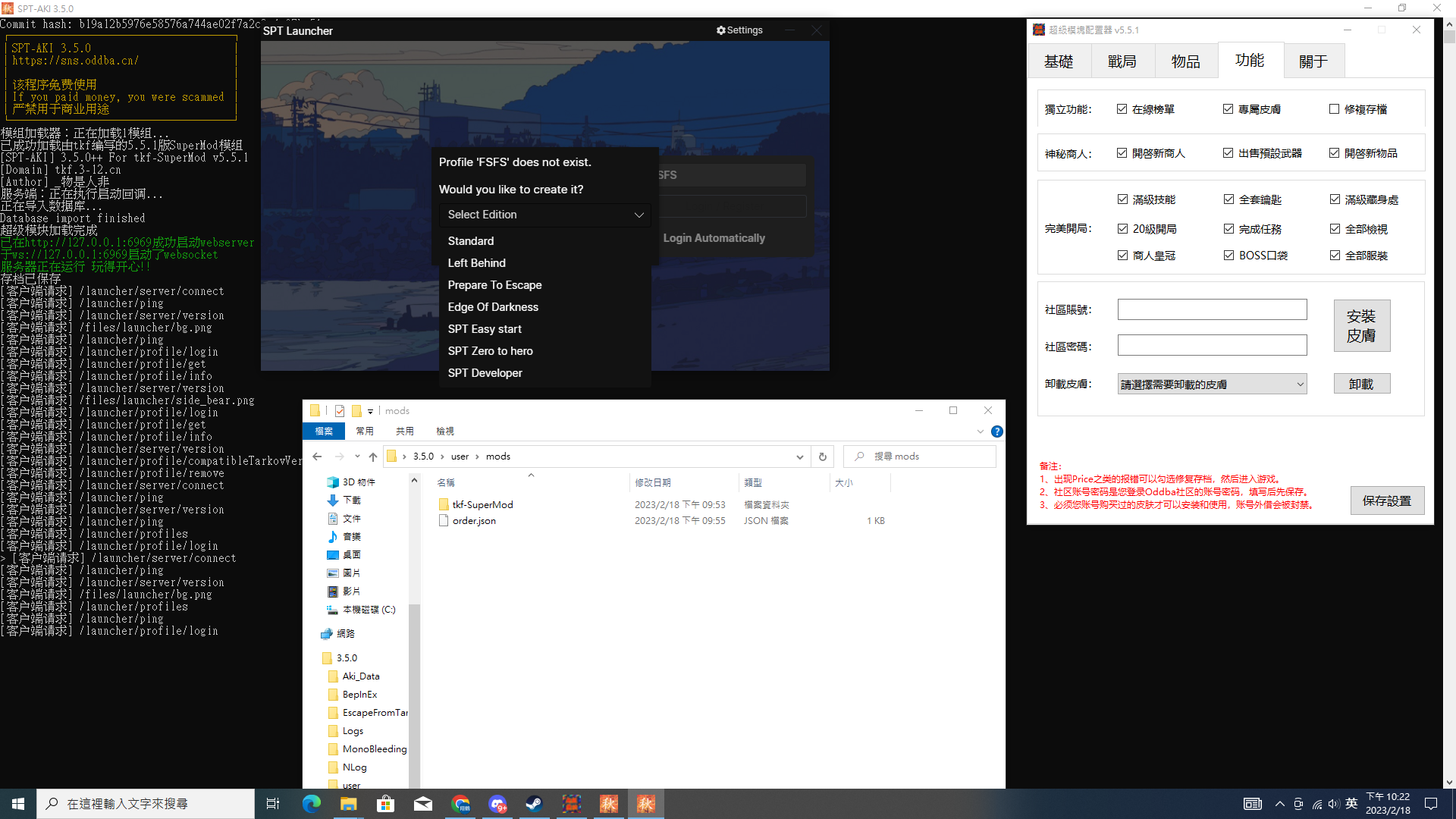
Task: Click the Microsoft Store taskbar icon
Action: click(385, 804)
